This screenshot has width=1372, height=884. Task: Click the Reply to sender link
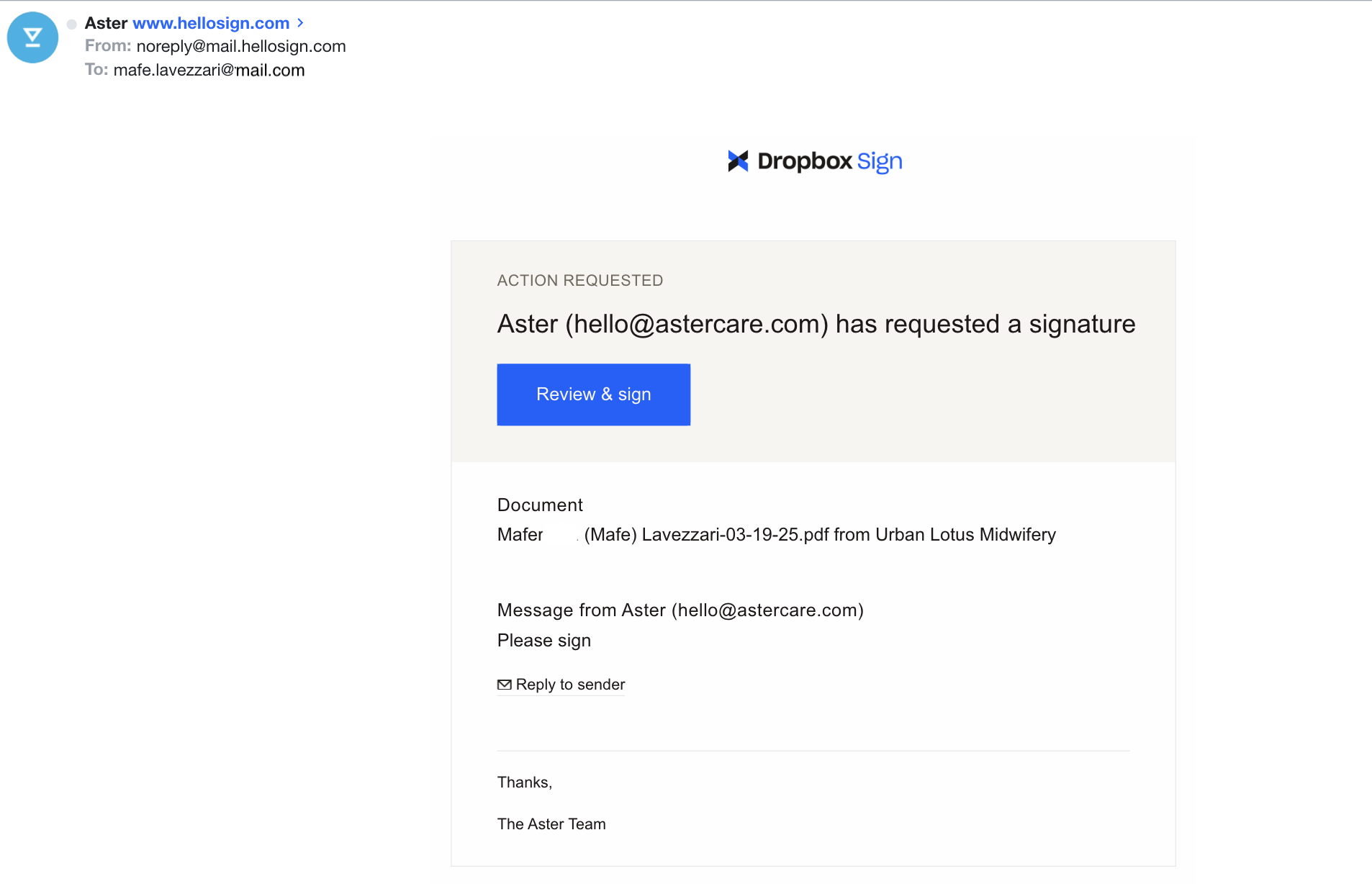(x=570, y=685)
